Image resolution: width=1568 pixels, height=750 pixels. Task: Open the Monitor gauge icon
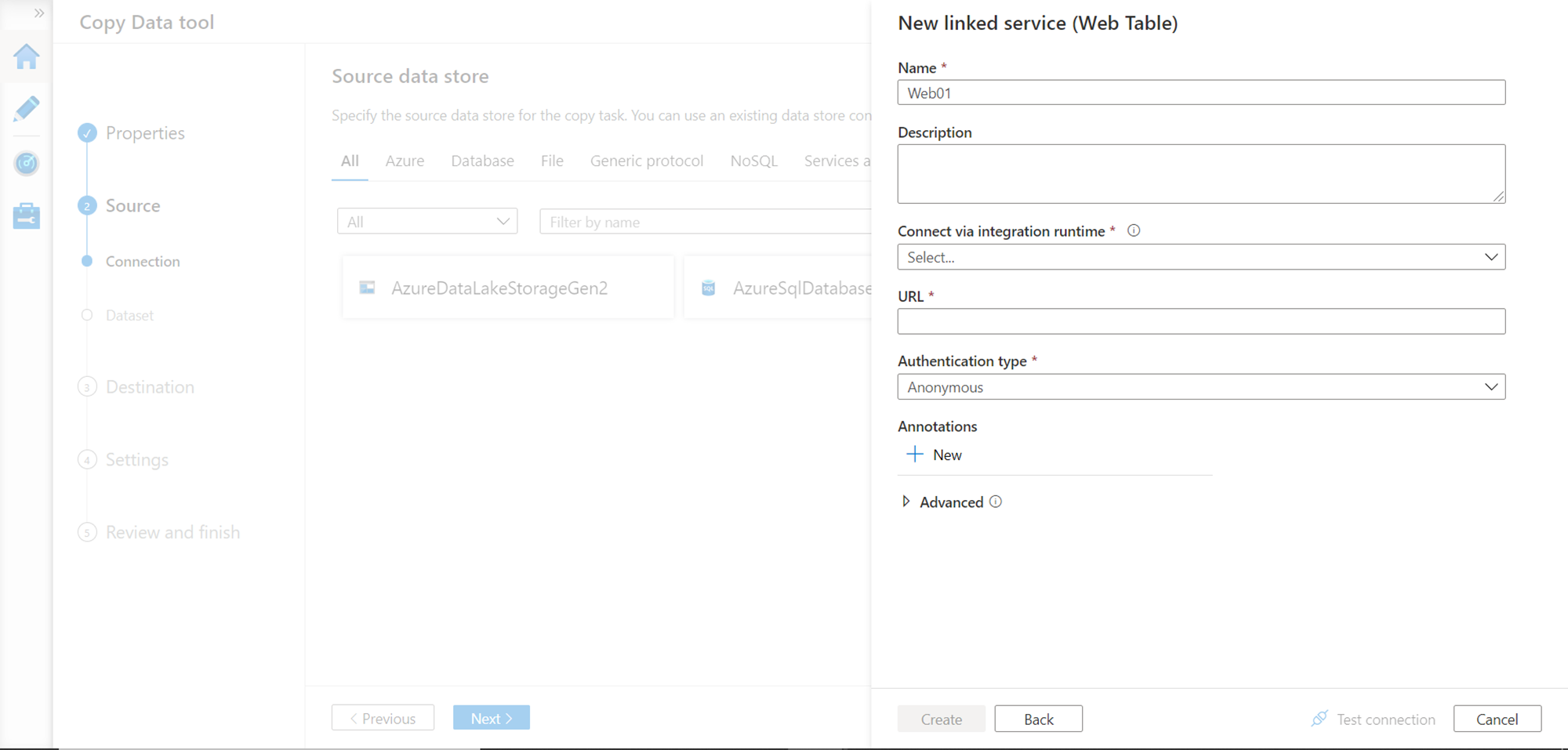27,163
